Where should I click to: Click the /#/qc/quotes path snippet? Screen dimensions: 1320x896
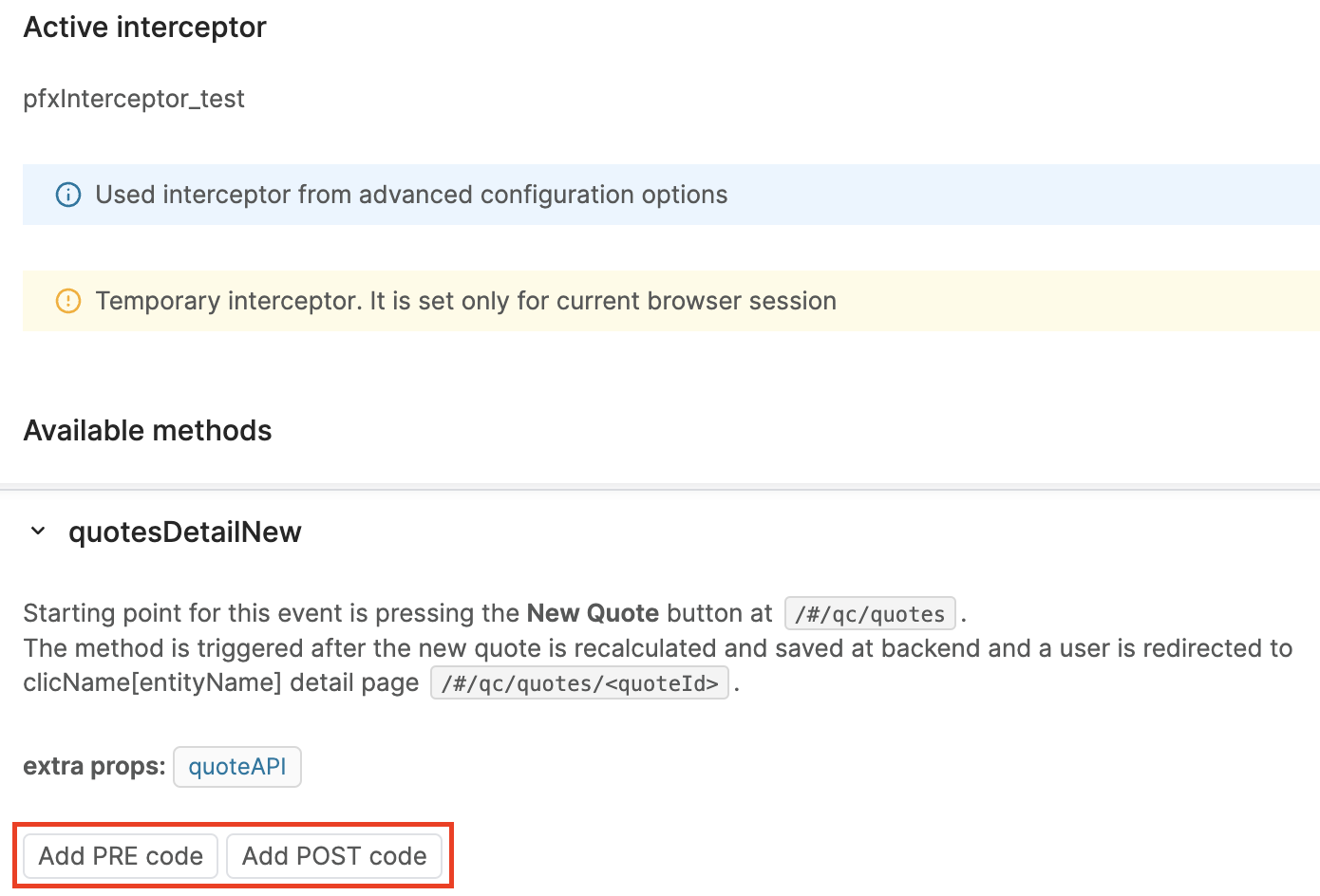coord(870,614)
